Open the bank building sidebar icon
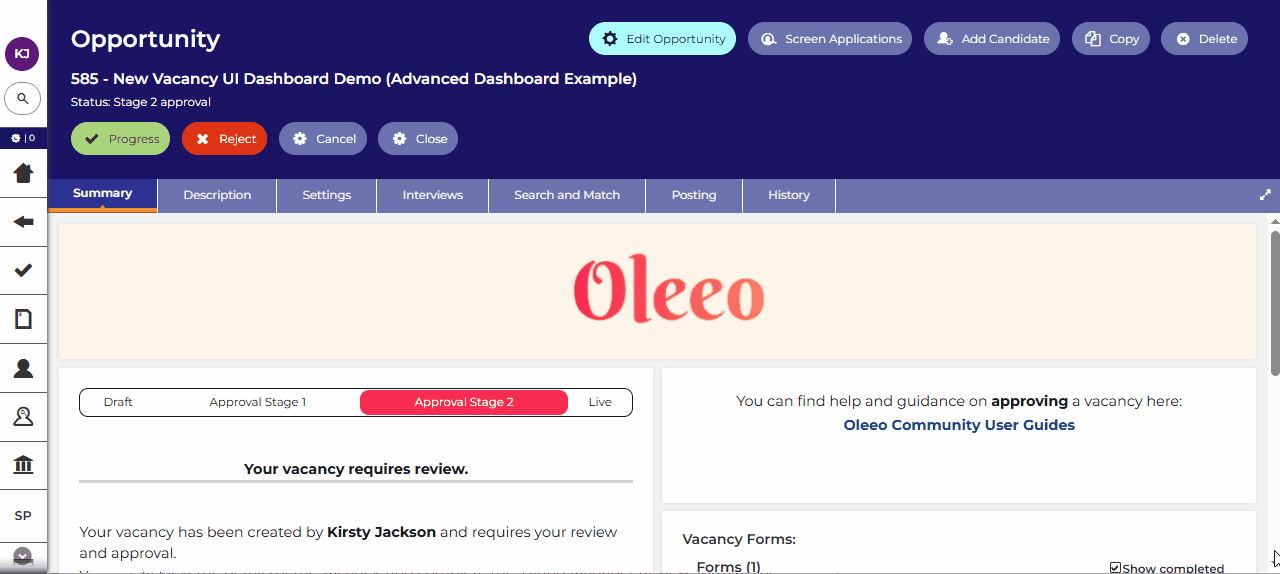 [23, 465]
